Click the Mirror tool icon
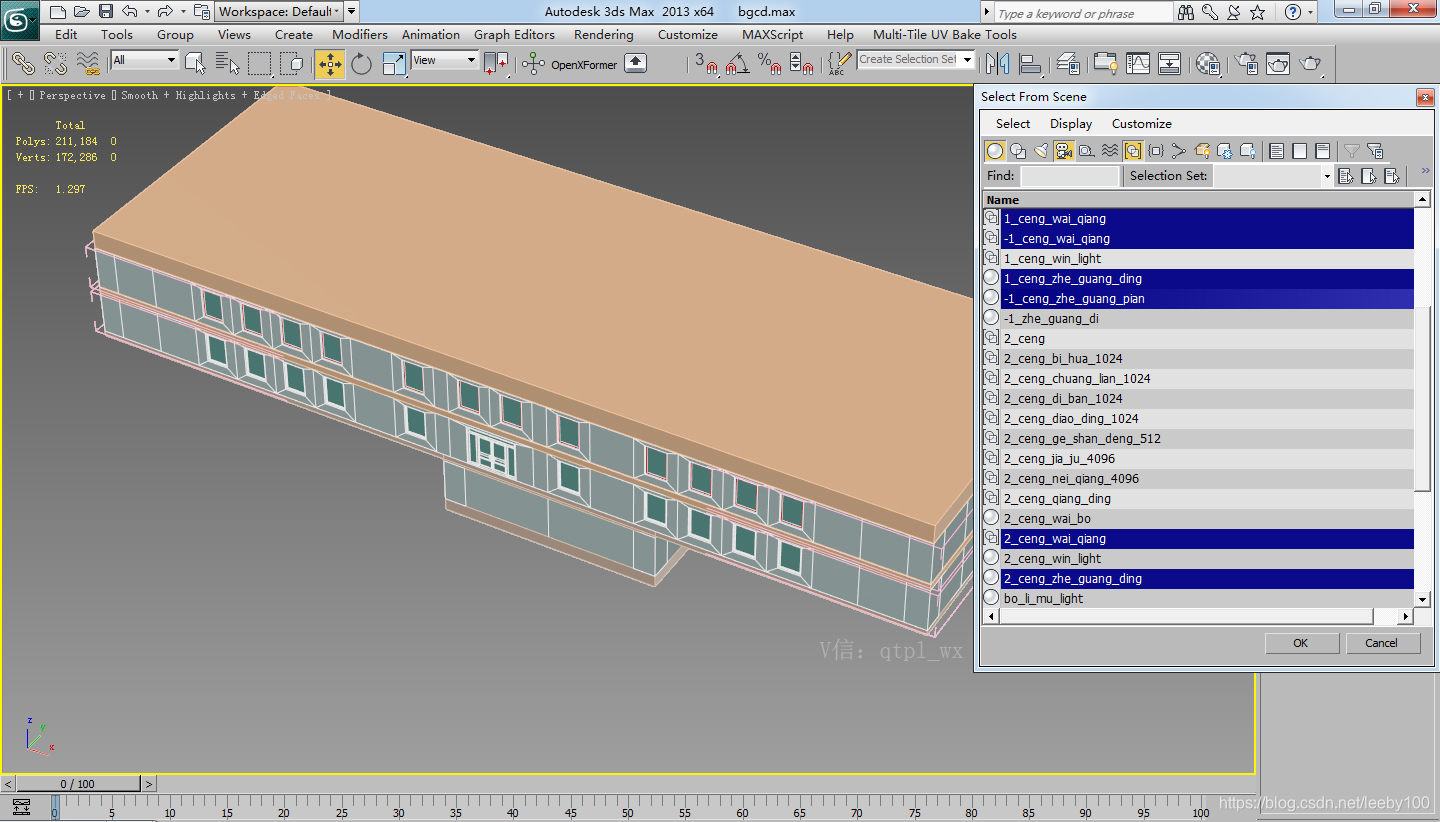The height and width of the screenshot is (822, 1440). point(997,64)
